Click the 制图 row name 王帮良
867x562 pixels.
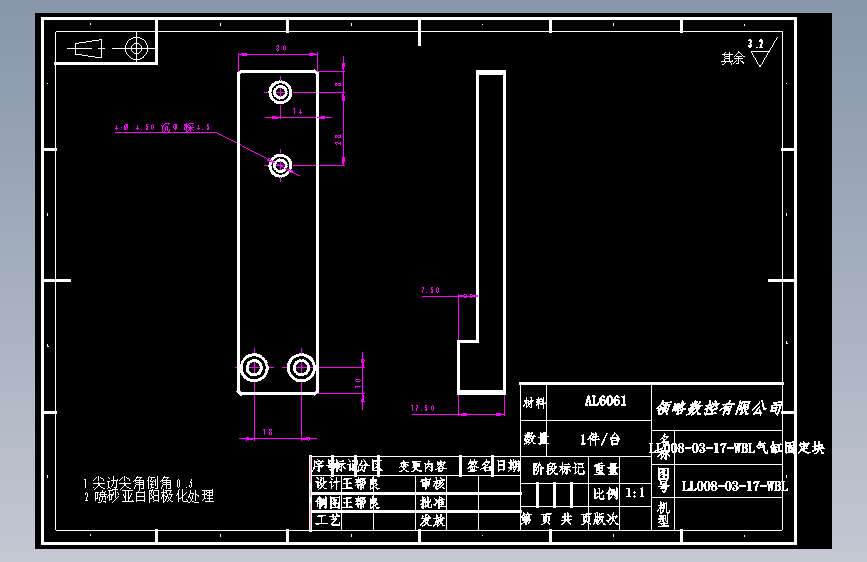tap(361, 503)
